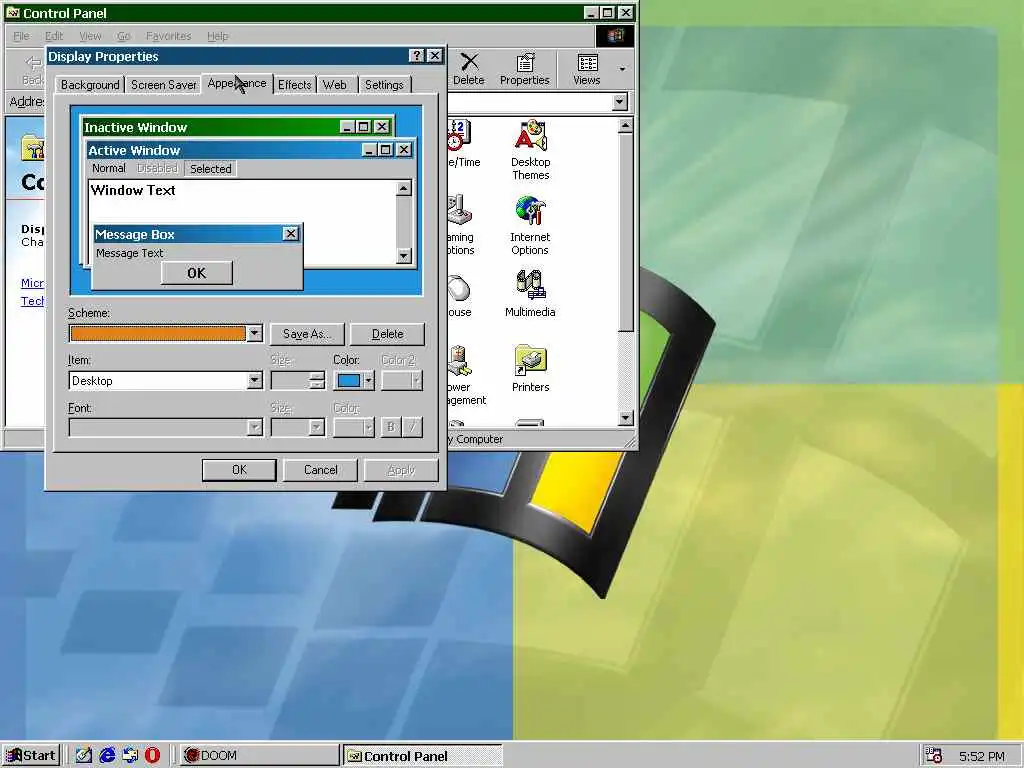Click OK in the preview Message Box
Viewport: 1024px width, 768px height.
click(197, 273)
